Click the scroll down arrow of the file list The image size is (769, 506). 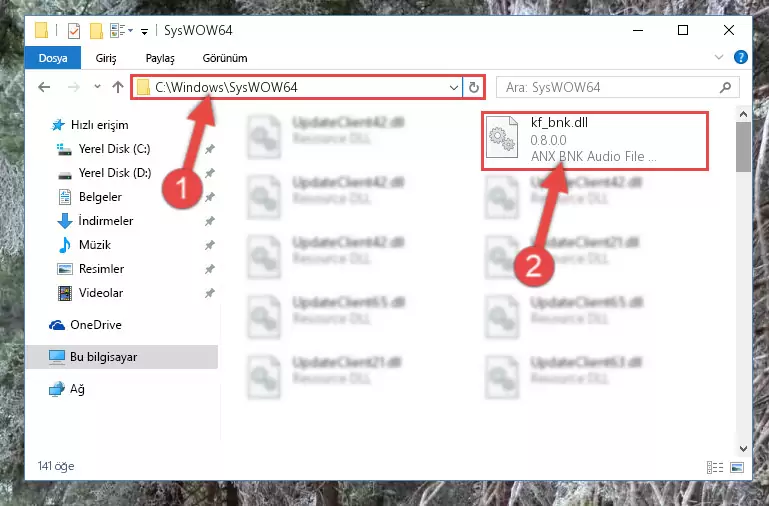743,448
